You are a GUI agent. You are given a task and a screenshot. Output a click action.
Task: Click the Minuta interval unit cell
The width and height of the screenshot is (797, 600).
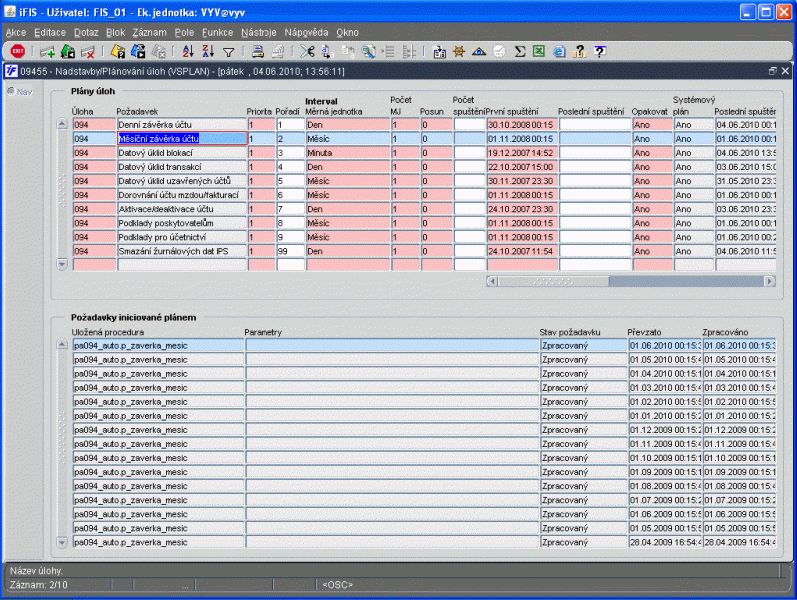[x=348, y=153]
